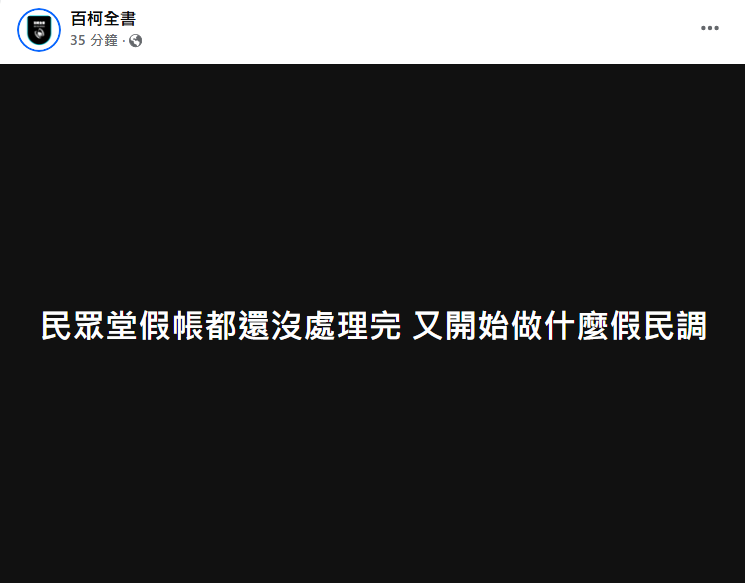Click the globe public-privacy icon

(135, 41)
